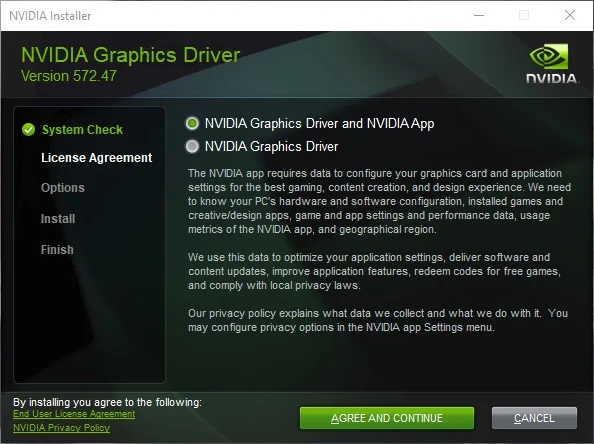Viewport: 594px width, 444px height.
Task: Open the NVIDIA Privacy Policy link
Action: point(61,428)
